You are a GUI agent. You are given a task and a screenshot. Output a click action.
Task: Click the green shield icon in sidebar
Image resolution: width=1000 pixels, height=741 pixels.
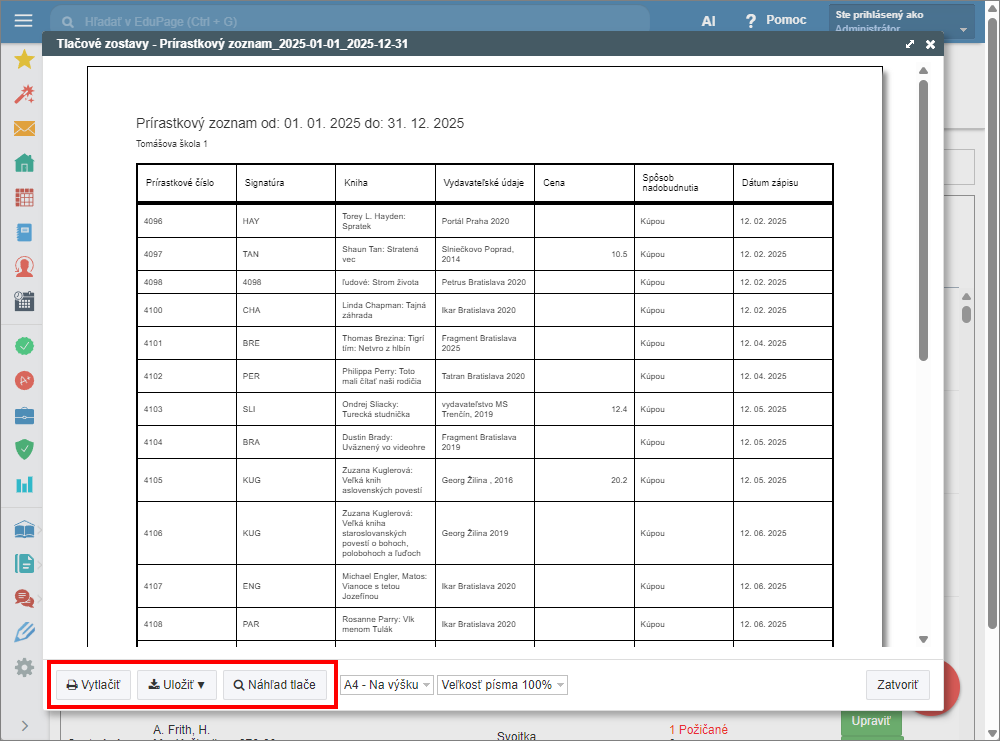point(24,450)
